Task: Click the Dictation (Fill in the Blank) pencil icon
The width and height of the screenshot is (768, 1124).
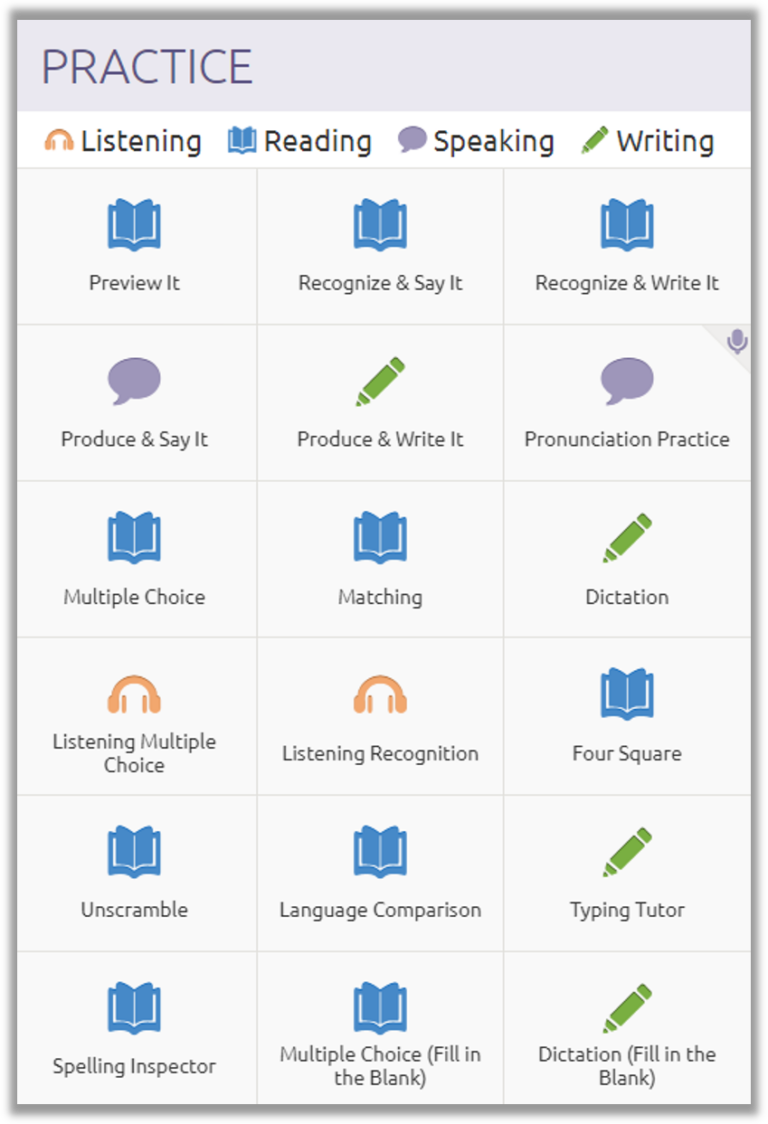Action: [x=627, y=1006]
